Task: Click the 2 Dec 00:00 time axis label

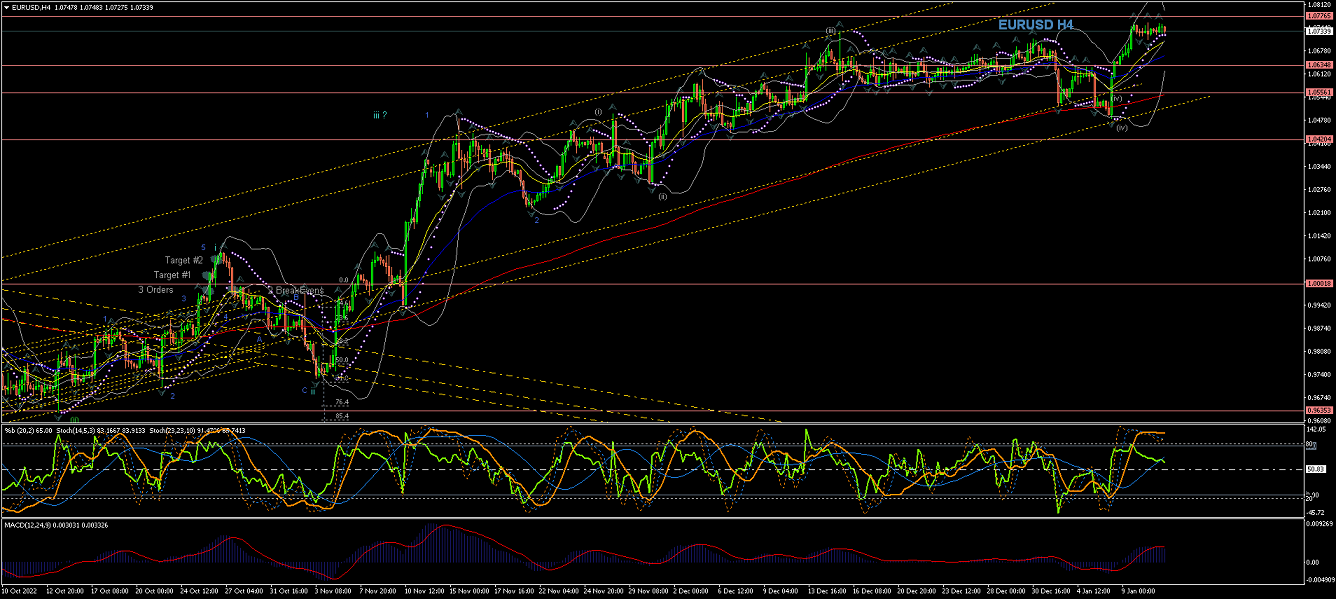Action: [692, 591]
